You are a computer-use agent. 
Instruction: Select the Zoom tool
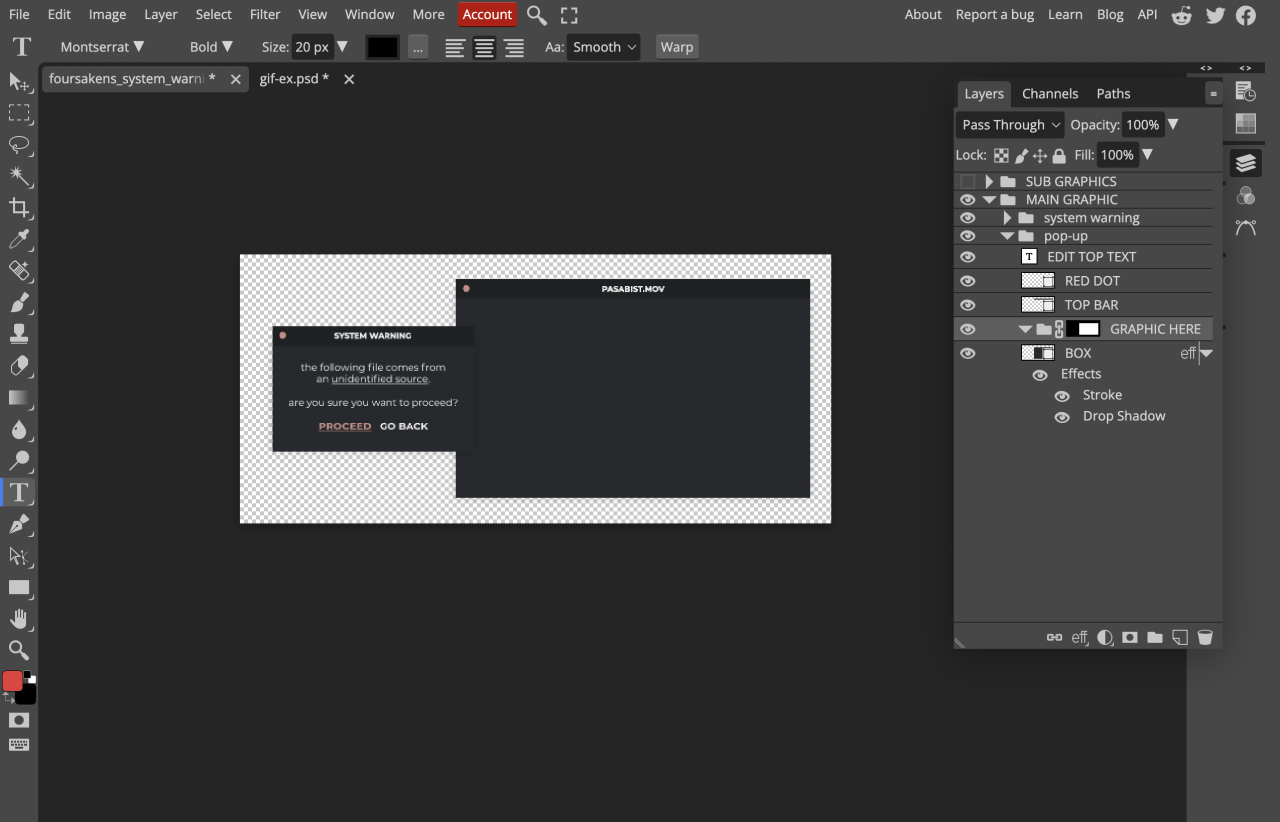pyautogui.click(x=19, y=651)
